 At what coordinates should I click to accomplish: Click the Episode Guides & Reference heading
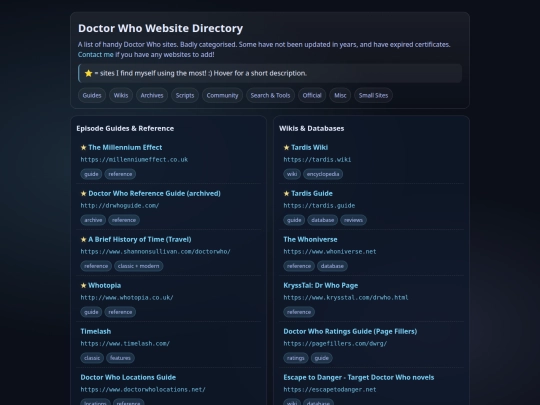click(125, 128)
